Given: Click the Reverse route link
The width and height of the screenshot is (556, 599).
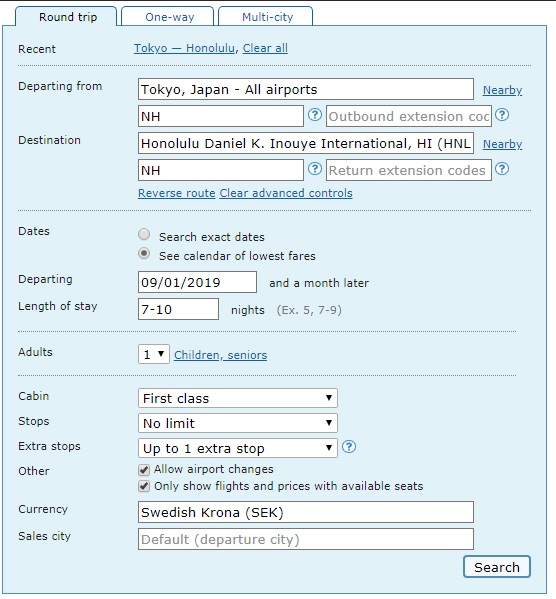Looking at the screenshot, I should coord(177,193).
